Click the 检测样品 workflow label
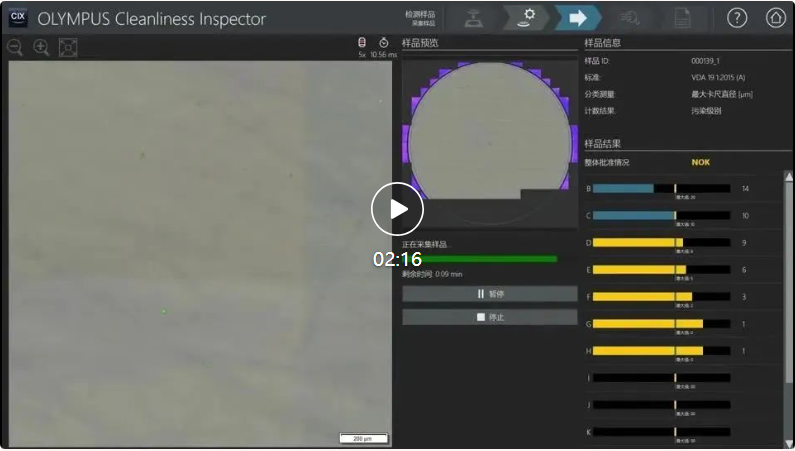Viewport: 795px width, 451px height. (420, 14)
